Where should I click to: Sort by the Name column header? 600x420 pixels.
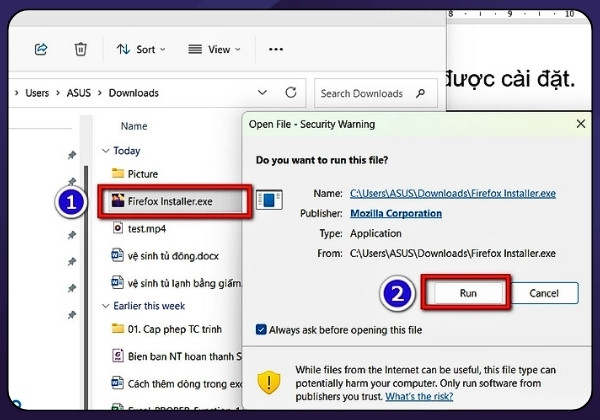tap(134, 126)
